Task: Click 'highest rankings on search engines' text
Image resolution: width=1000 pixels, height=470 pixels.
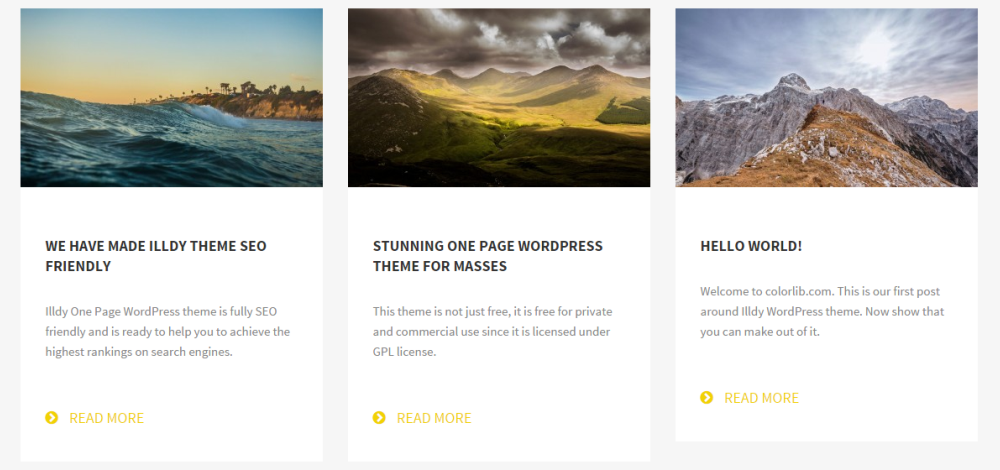Action: 139,352
